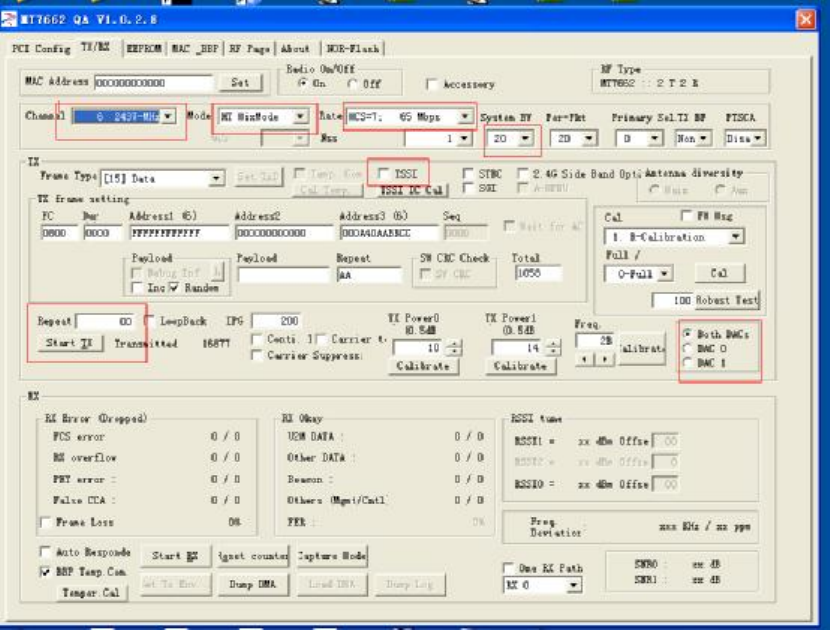Switch to the MAC_BBP tab
Image resolution: width=830 pixels, height=630 pixels.
click(x=195, y=49)
